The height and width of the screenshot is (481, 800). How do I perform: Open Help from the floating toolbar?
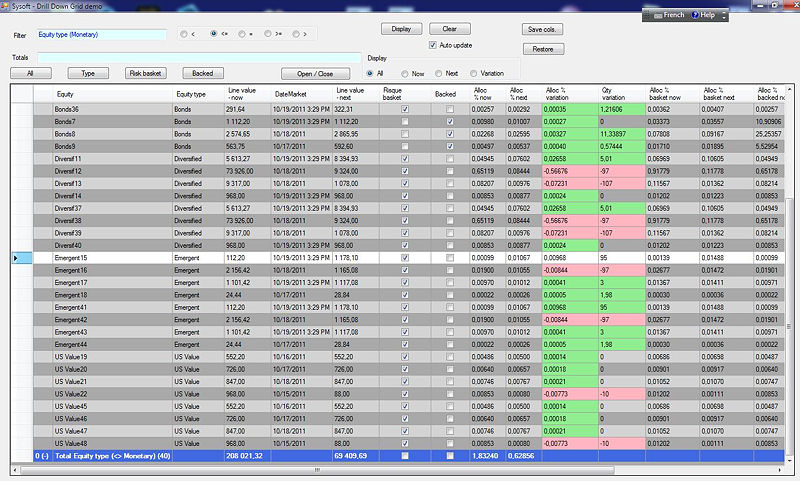(x=703, y=15)
